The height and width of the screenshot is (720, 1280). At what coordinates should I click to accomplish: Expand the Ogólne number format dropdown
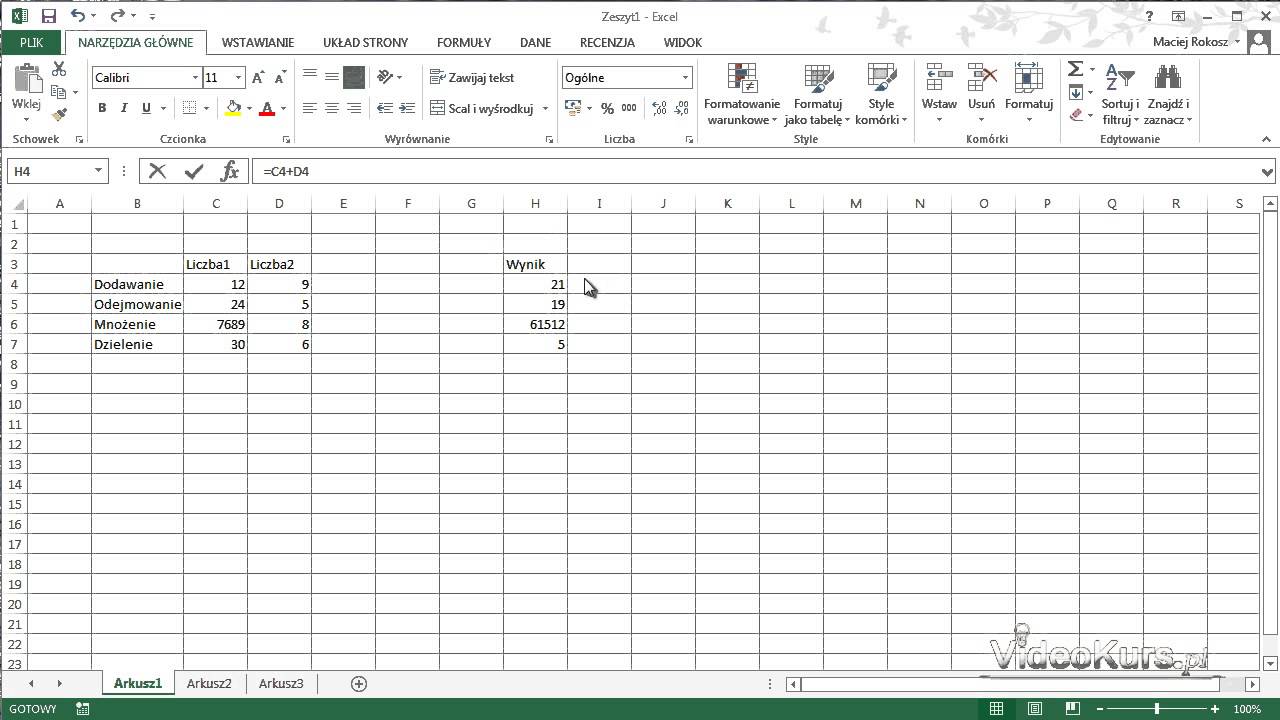point(685,77)
